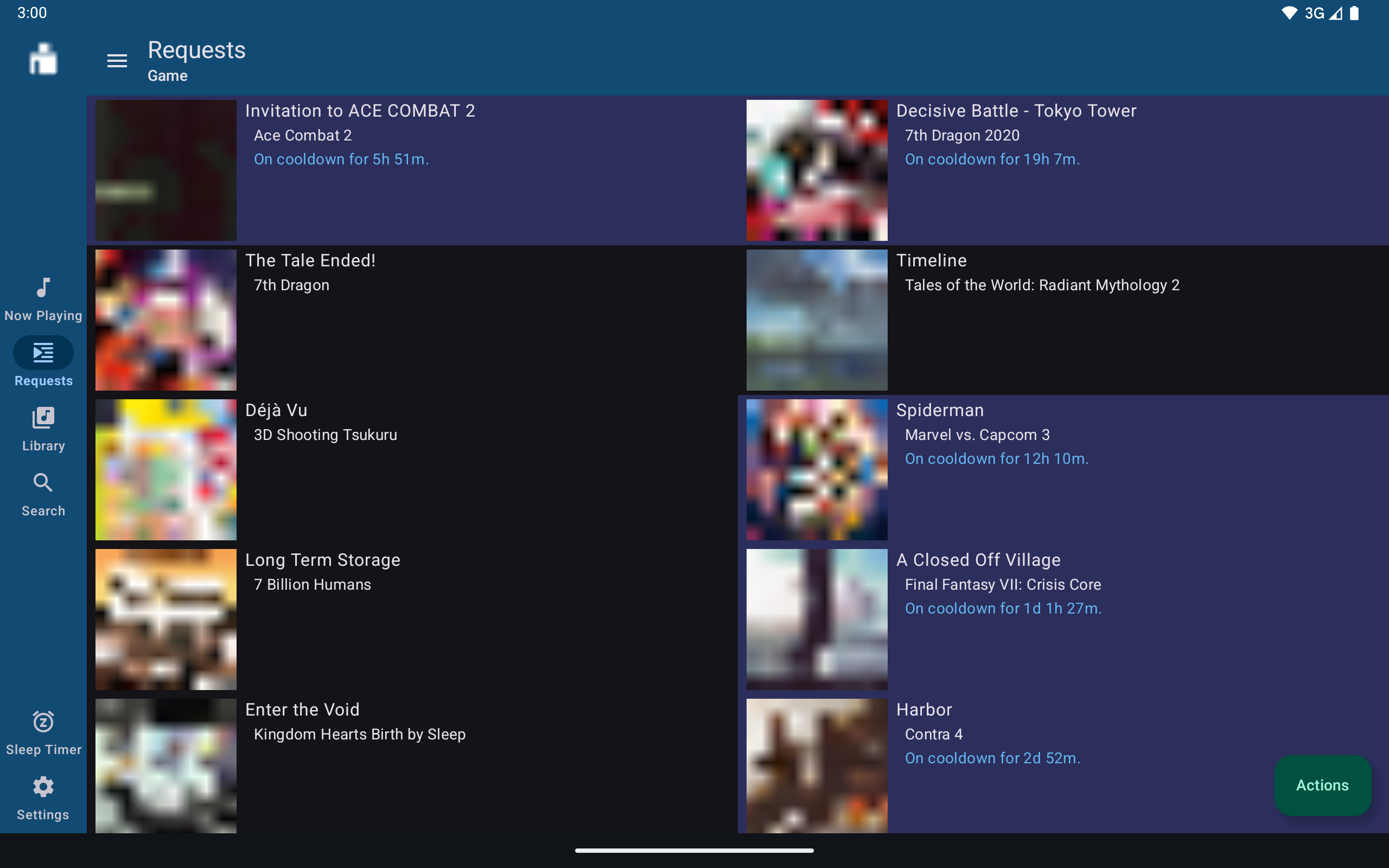The image size is (1389, 868).
Task: Tap game name Tales of the World: Radiant Mythology 2
Action: [1042, 285]
